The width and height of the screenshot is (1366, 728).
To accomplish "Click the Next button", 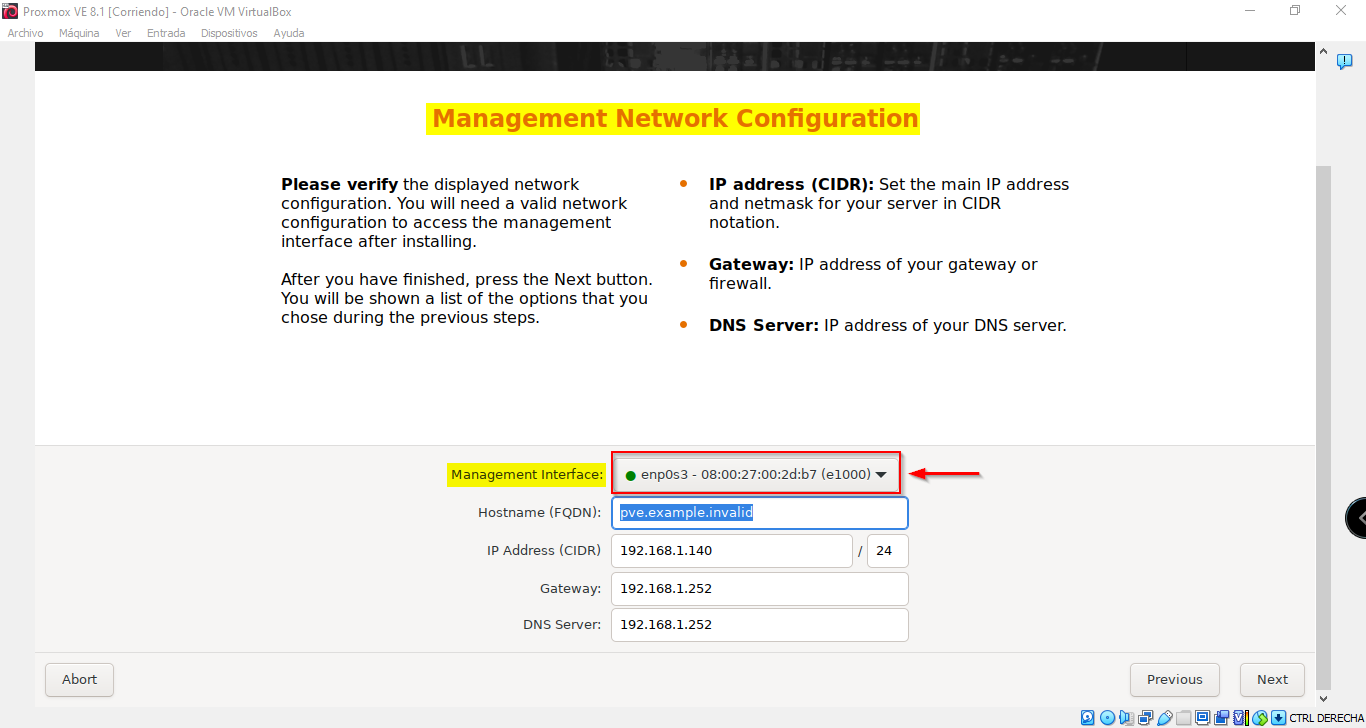I will (x=1272, y=680).
